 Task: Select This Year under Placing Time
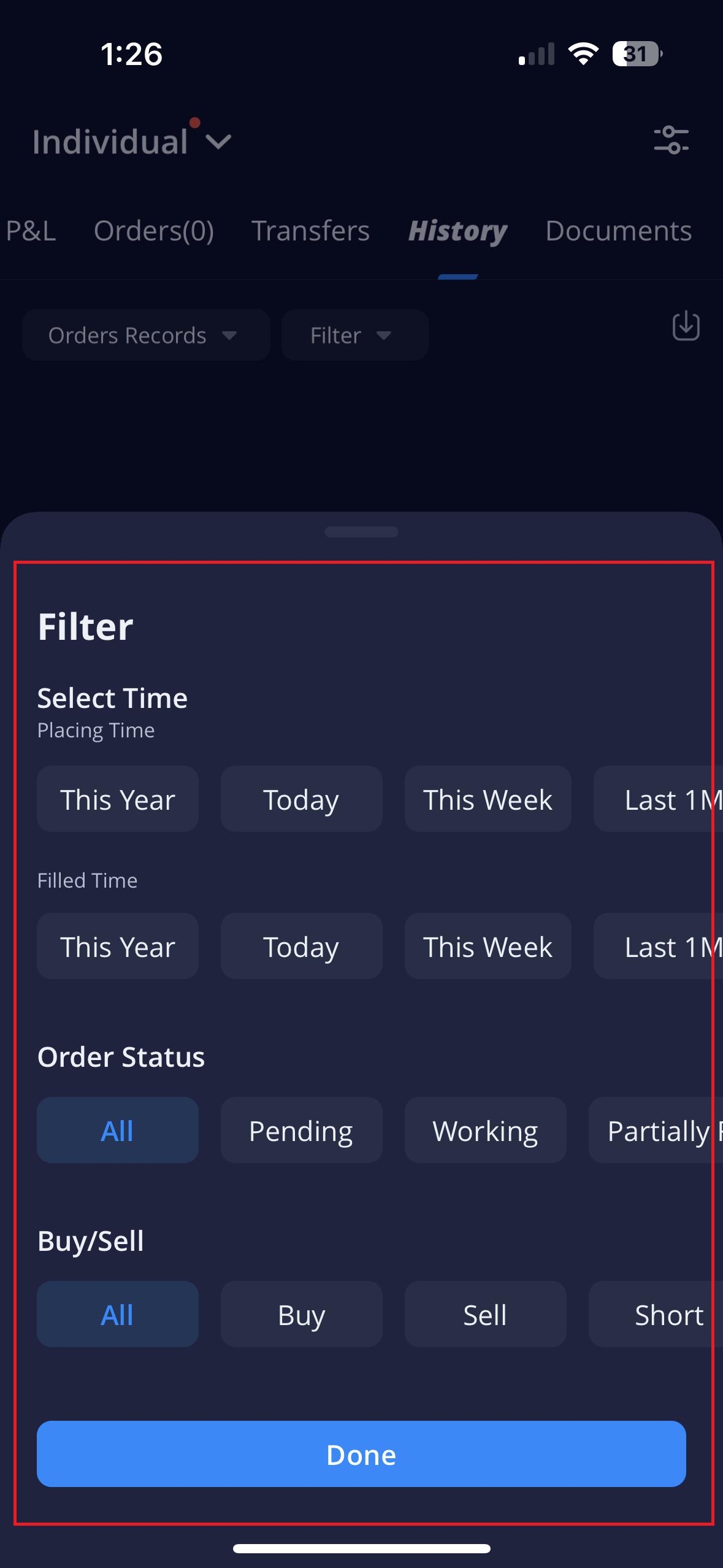(118, 799)
